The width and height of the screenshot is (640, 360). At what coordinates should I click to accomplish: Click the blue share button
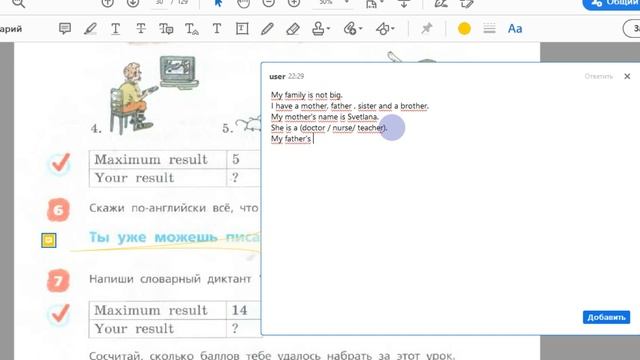(611, 3)
